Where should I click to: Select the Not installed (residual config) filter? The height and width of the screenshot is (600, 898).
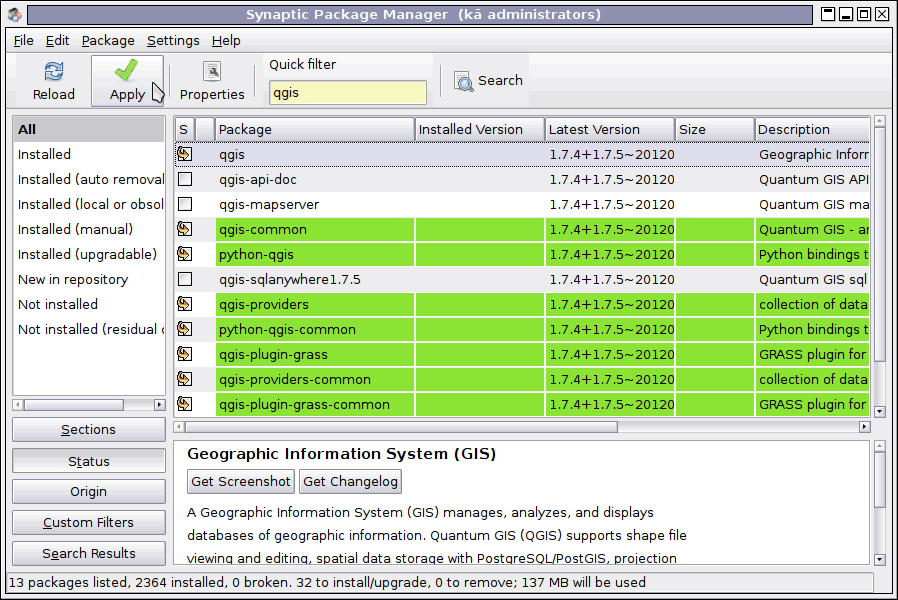(89, 329)
